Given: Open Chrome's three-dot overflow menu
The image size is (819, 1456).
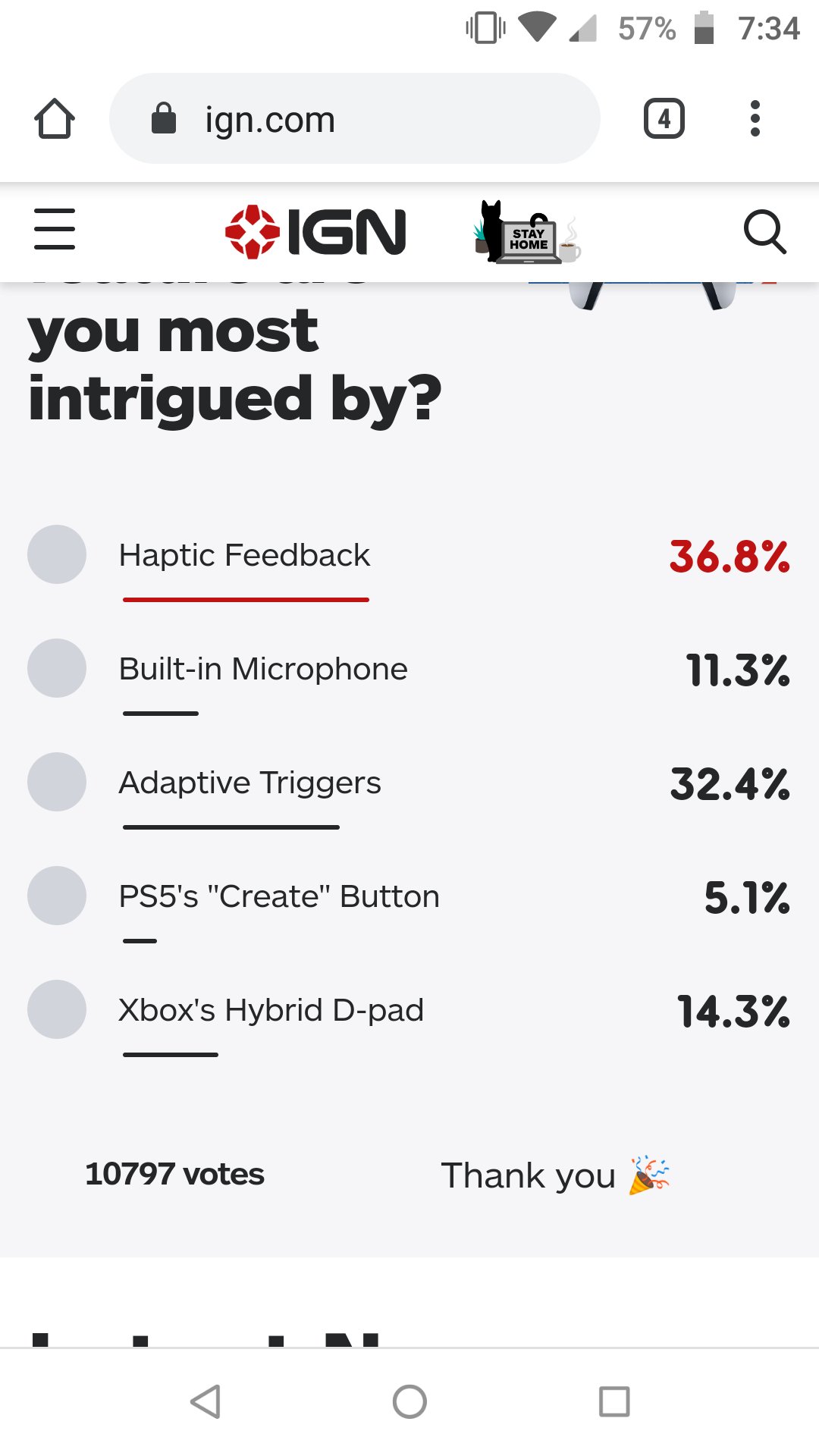Looking at the screenshot, I should click(755, 118).
